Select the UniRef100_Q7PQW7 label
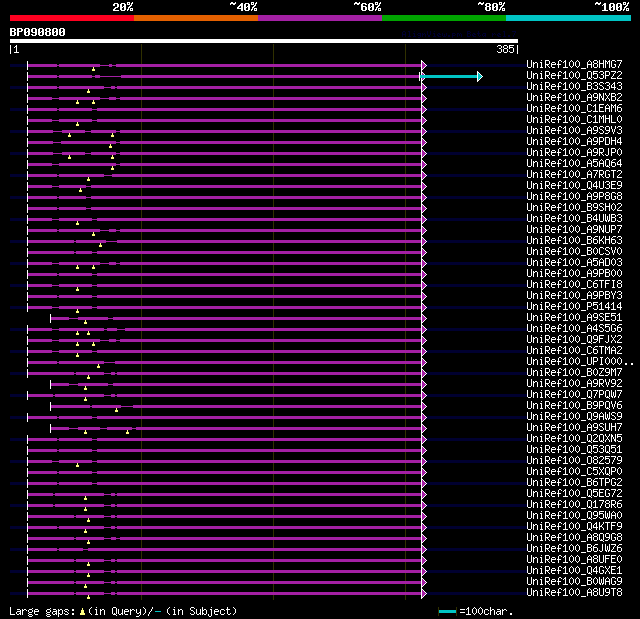The height and width of the screenshot is (619, 640). [574, 395]
